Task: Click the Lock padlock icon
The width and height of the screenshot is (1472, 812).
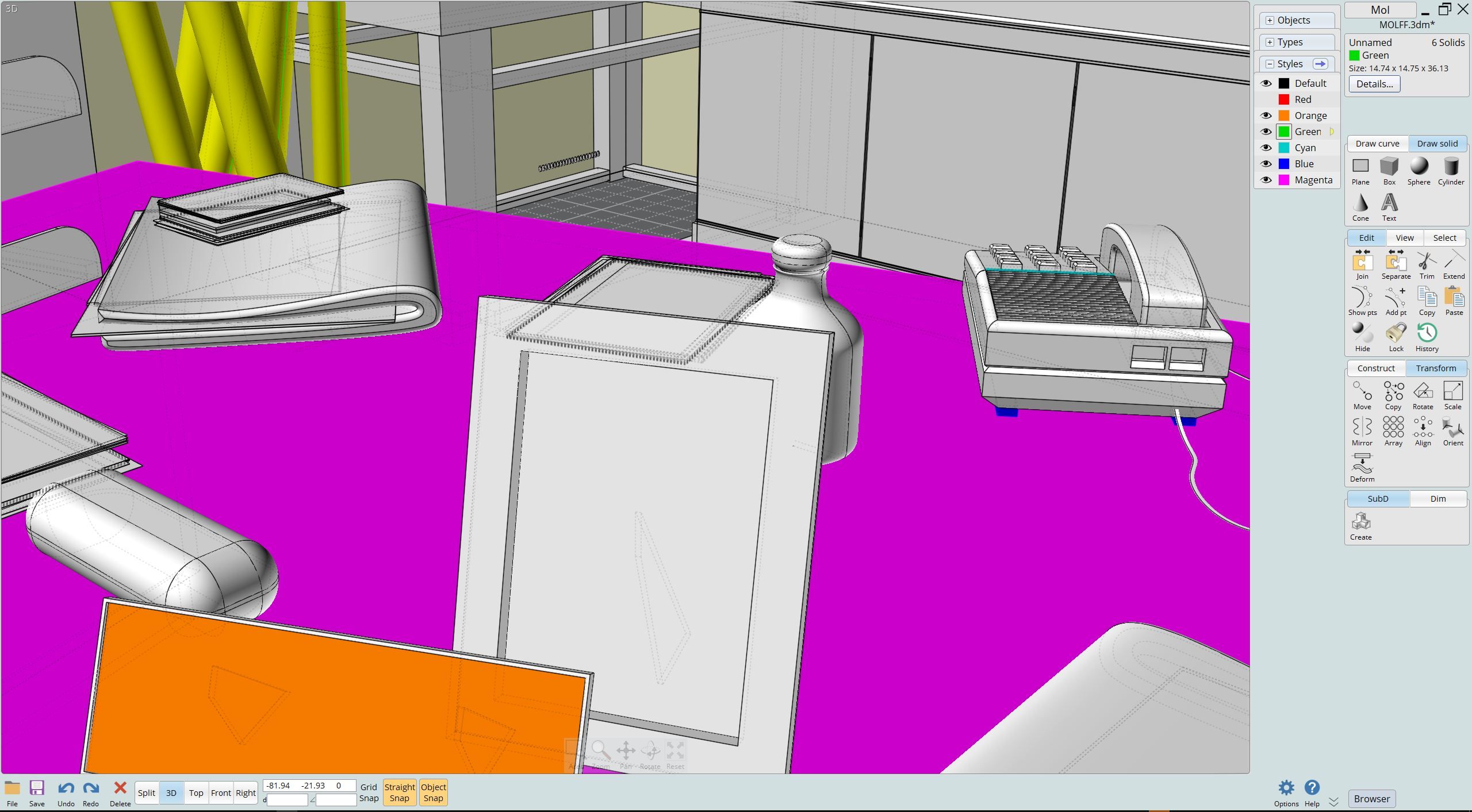Action: tap(1396, 337)
